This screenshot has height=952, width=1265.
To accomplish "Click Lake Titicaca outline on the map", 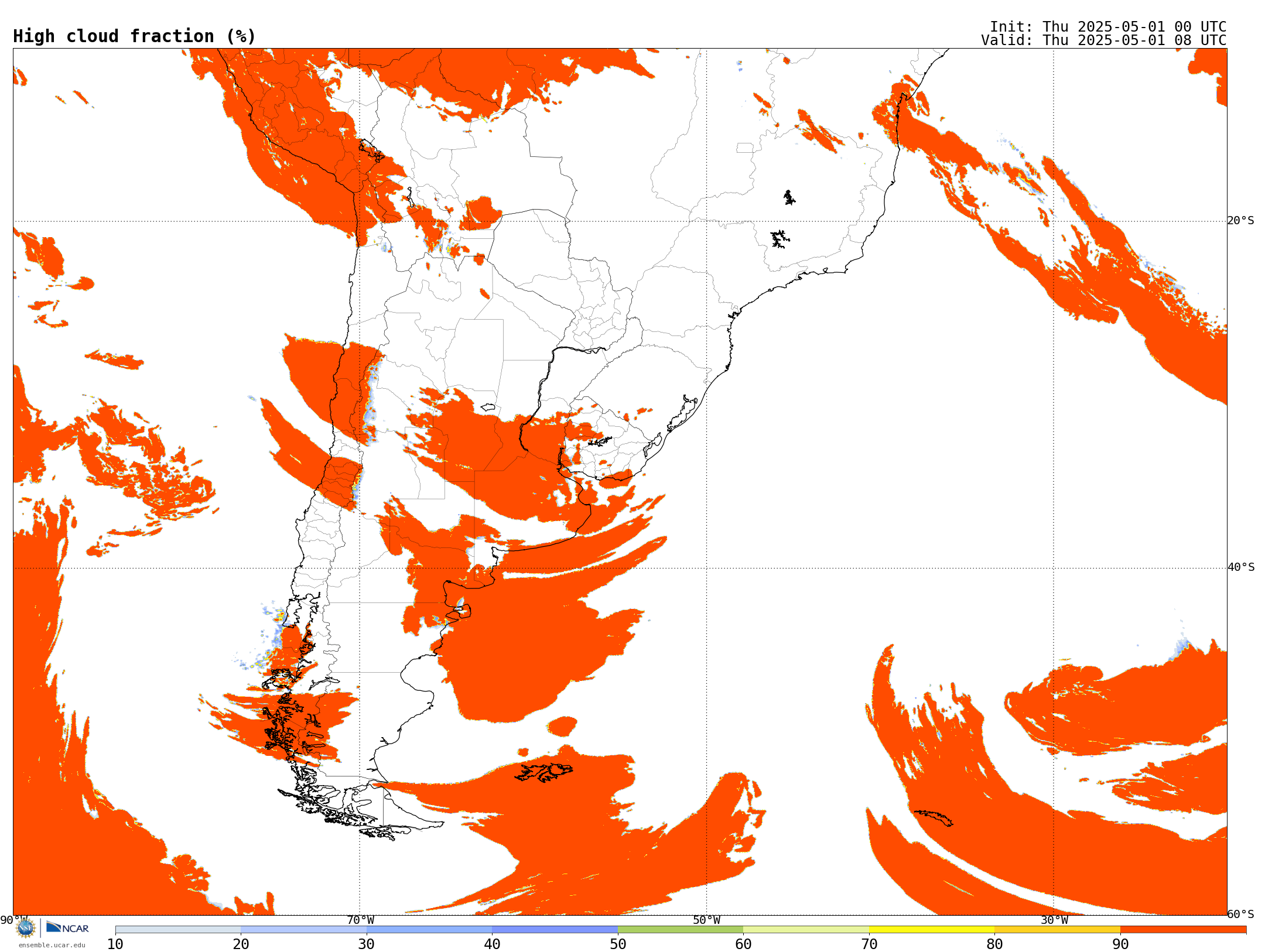I will tap(371, 150).
